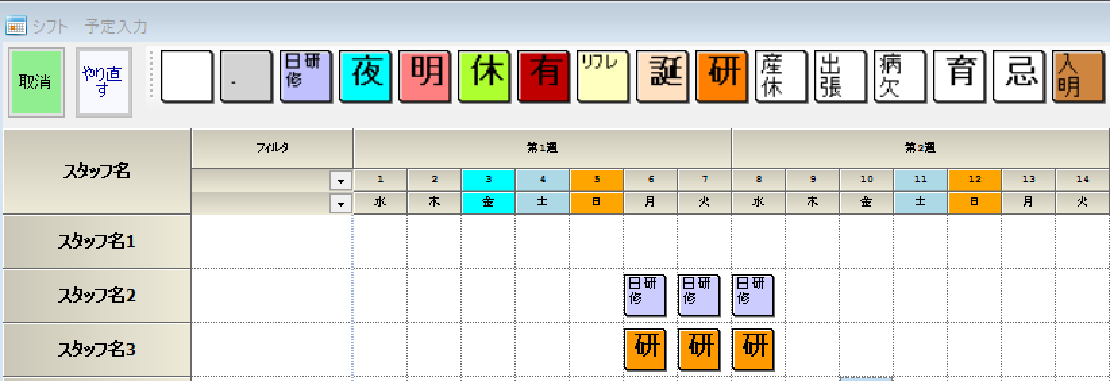1110x381 pixels.
Task: Click day 14 column header
Action: pyautogui.click(x=1082, y=180)
